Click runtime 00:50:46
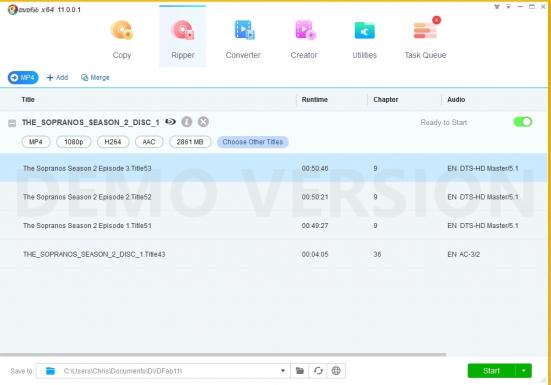551x385 pixels. click(x=315, y=168)
